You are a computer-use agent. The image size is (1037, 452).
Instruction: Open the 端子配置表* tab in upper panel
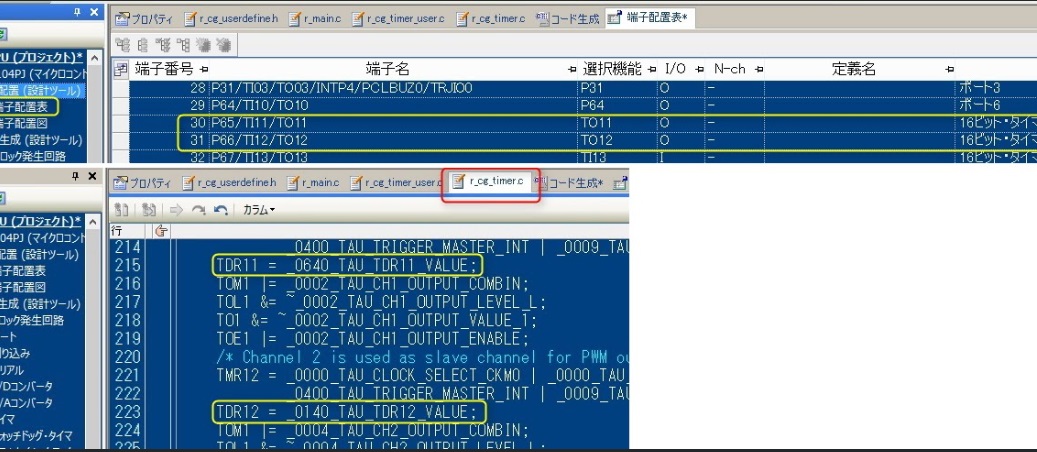pos(651,18)
